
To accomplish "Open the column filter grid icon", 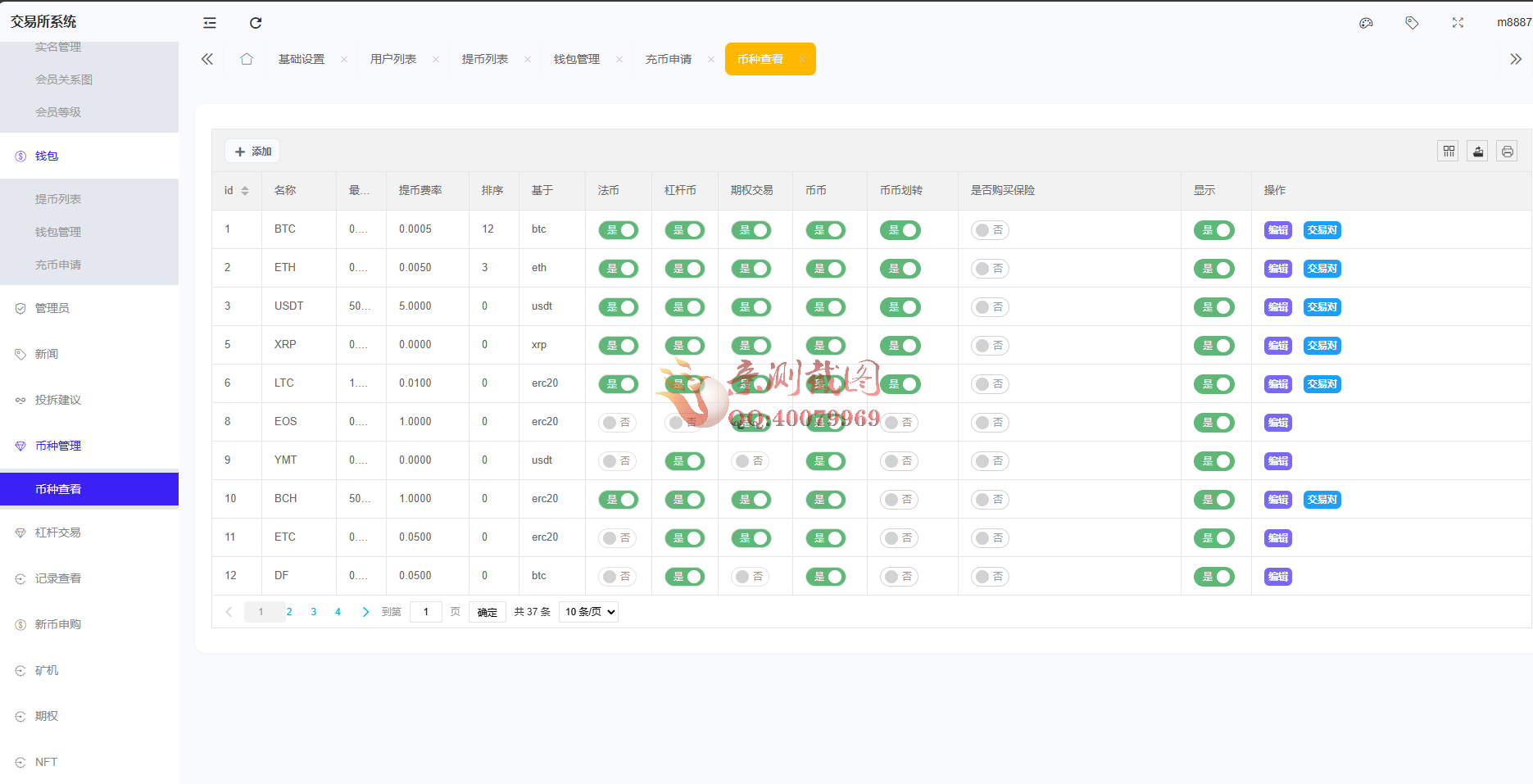I will point(1449,152).
